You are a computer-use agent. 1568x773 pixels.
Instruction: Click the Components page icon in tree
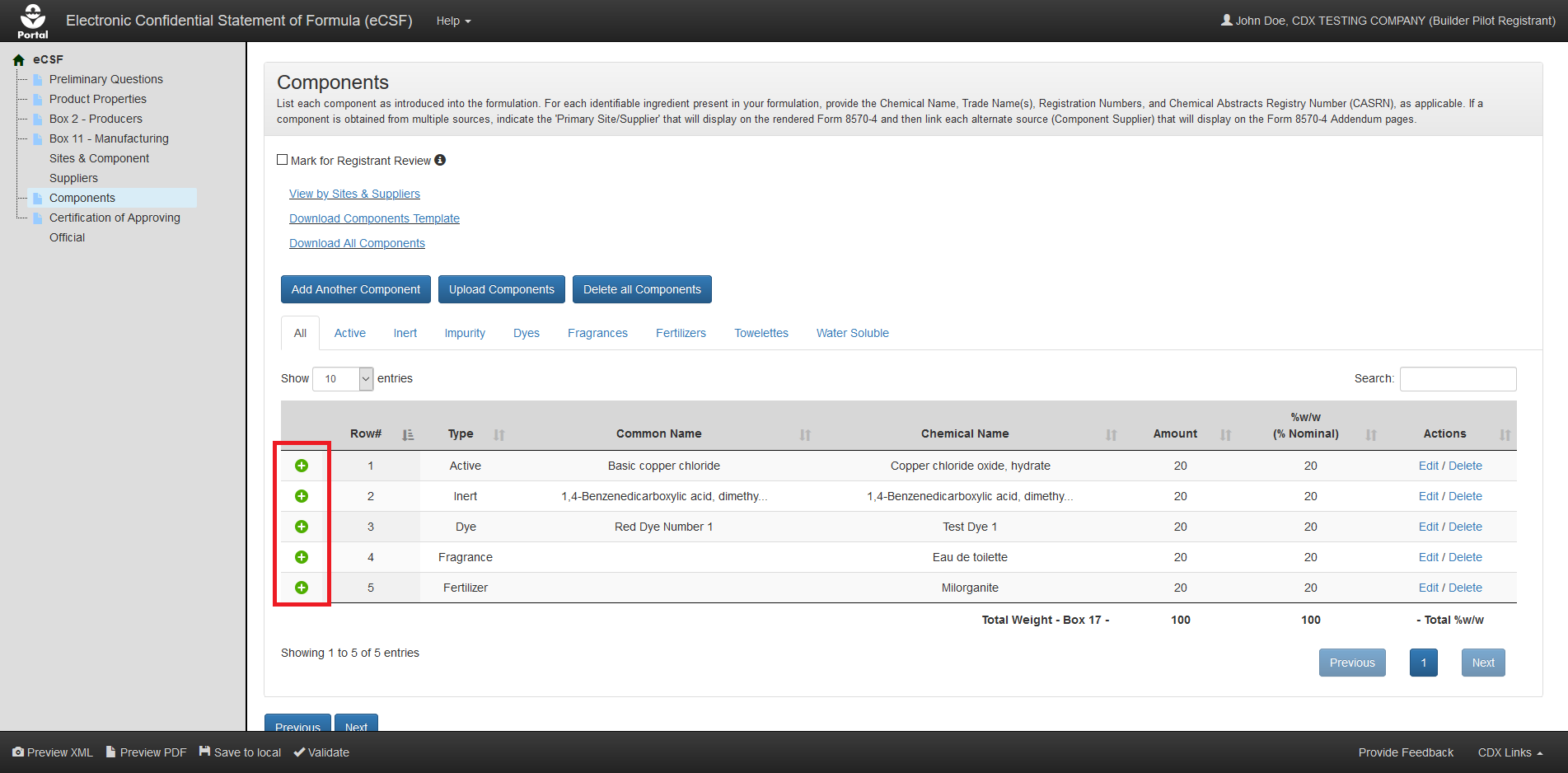[37, 198]
